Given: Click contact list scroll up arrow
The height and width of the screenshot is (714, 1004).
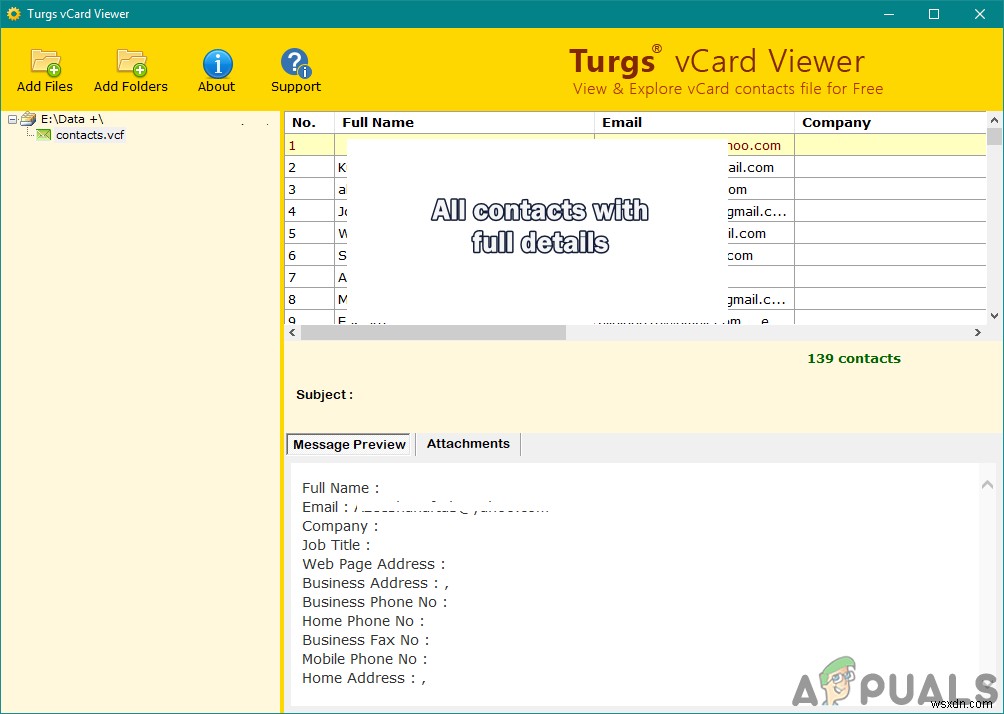Looking at the screenshot, I should (994, 120).
